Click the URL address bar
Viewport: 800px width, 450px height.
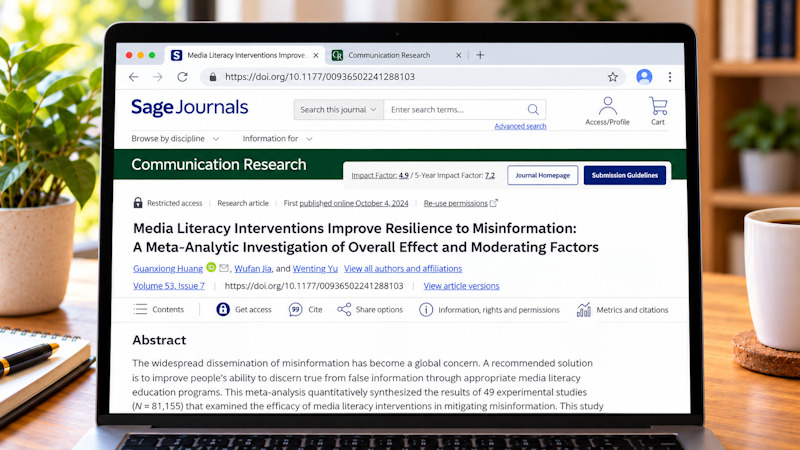point(413,77)
